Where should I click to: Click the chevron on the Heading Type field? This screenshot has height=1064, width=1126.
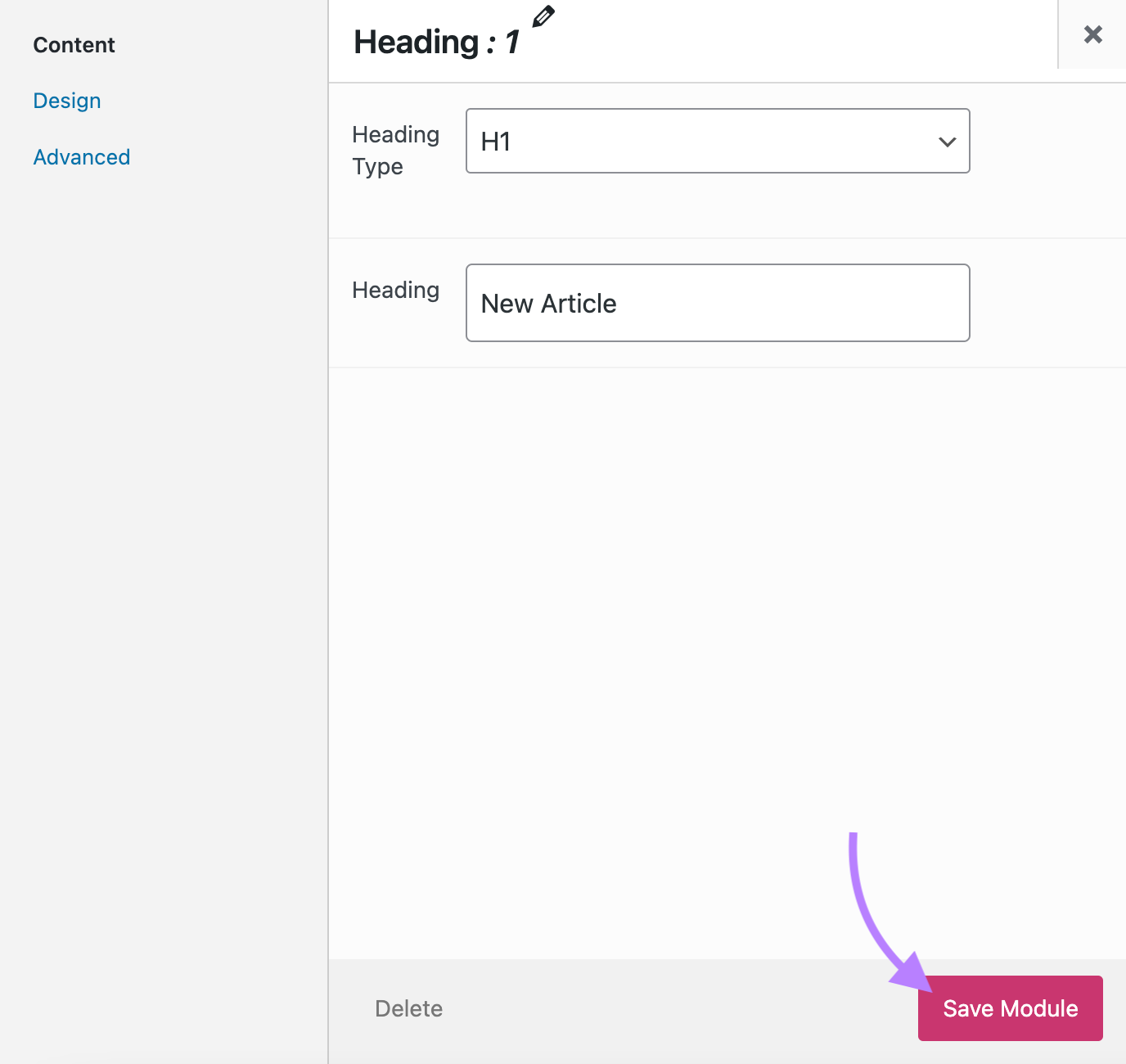click(x=947, y=141)
